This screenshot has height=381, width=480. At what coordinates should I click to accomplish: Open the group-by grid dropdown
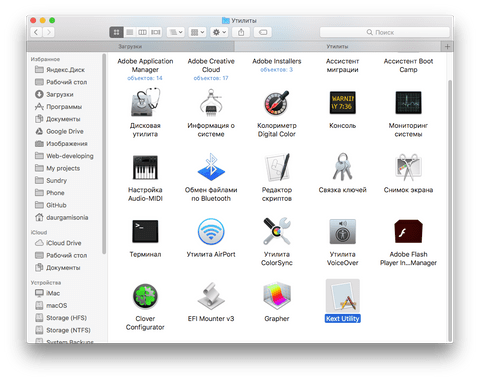197,32
